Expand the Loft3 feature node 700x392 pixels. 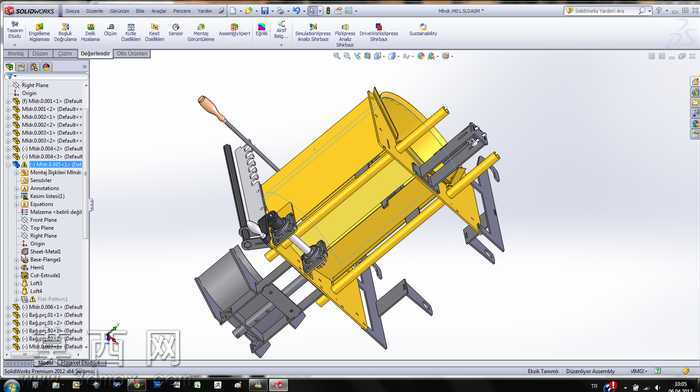[17, 284]
